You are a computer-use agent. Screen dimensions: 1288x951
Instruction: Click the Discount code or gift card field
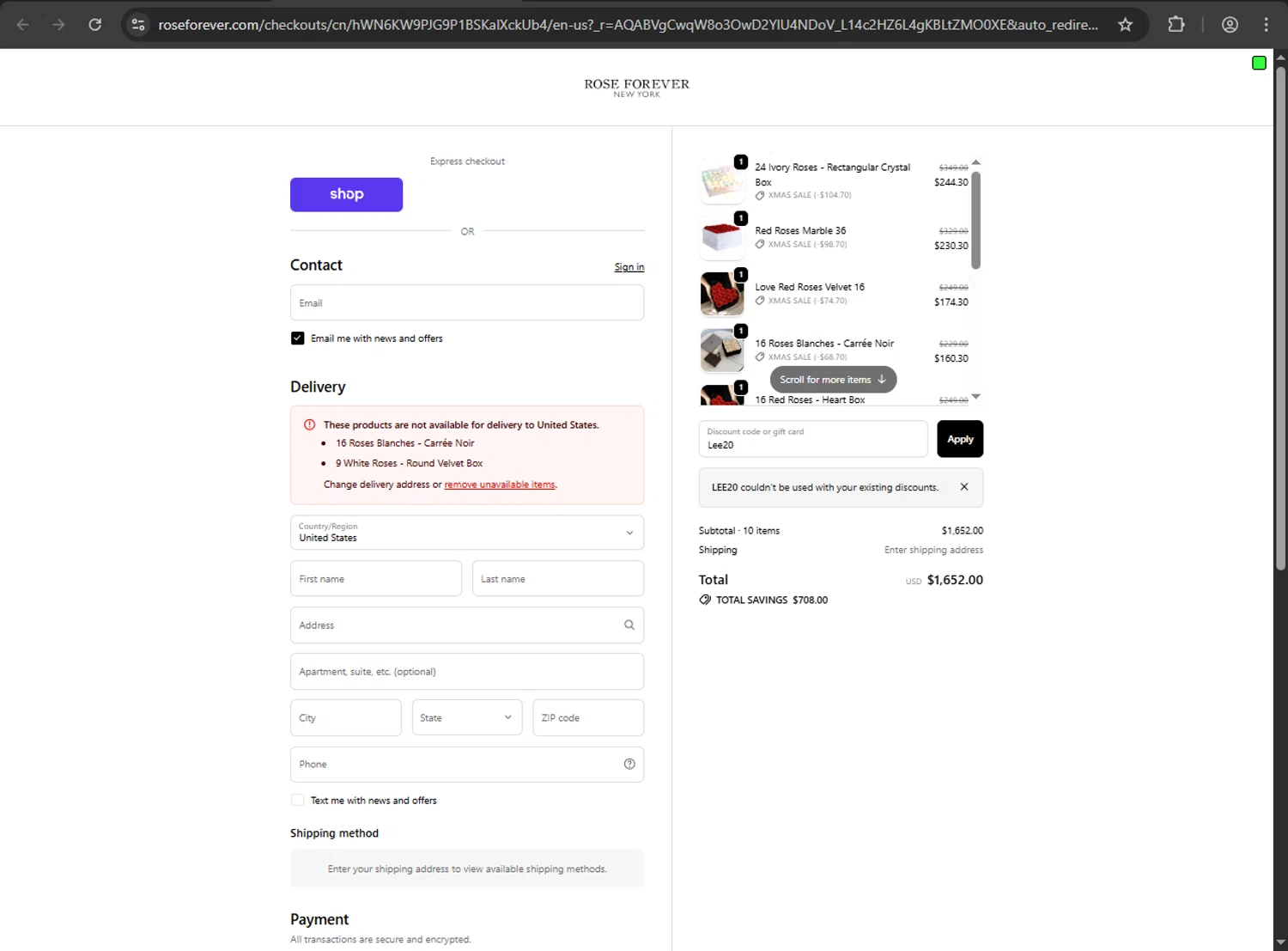pos(813,439)
